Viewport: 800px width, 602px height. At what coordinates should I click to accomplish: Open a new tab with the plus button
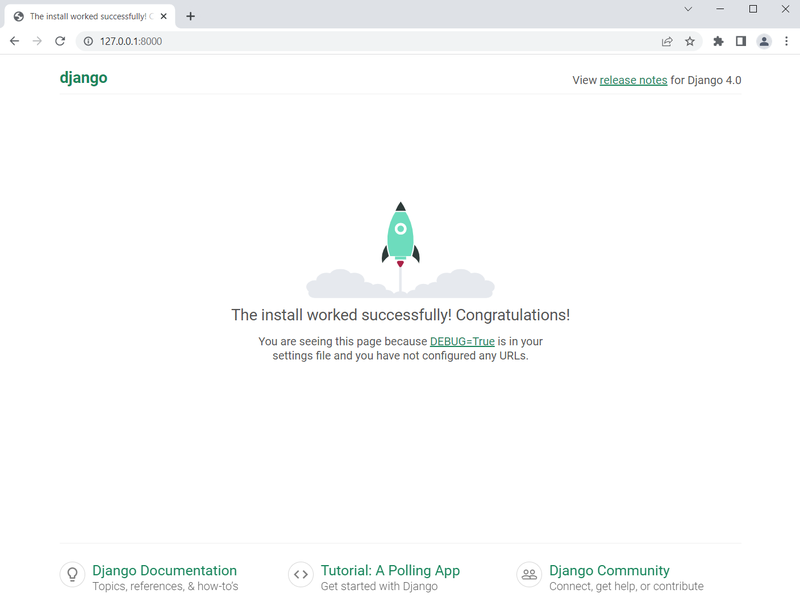[190, 16]
